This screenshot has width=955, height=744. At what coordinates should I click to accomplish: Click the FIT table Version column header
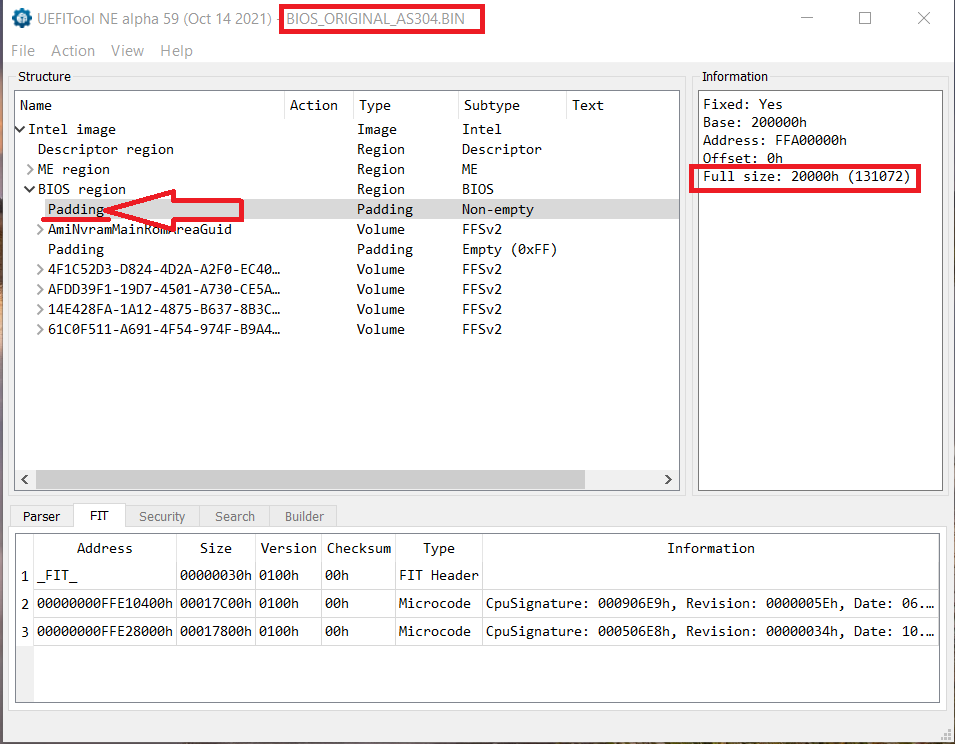(288, 548)
